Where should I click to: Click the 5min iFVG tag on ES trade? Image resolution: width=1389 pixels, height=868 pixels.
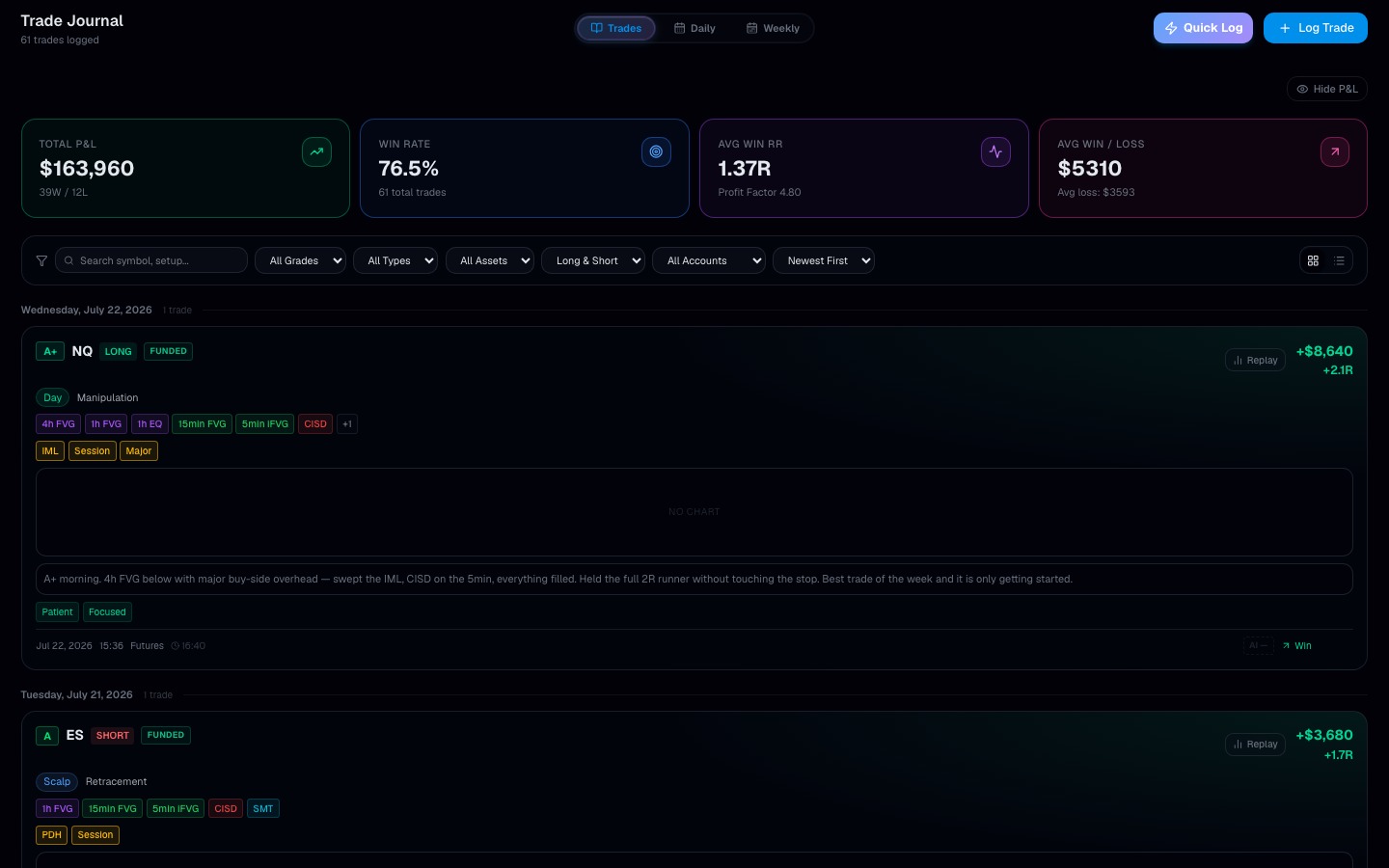(x=176, y=808)
